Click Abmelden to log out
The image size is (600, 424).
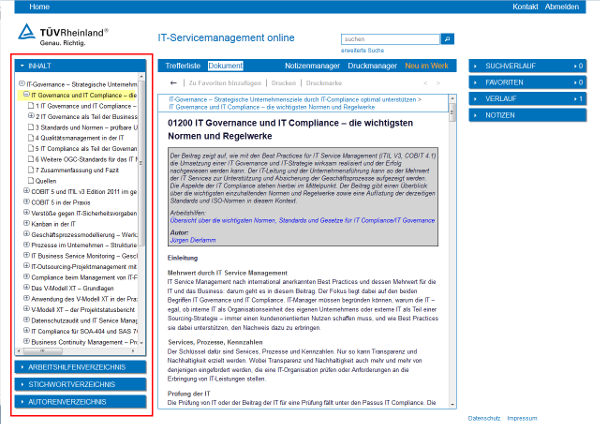click(x=562, y=7)
